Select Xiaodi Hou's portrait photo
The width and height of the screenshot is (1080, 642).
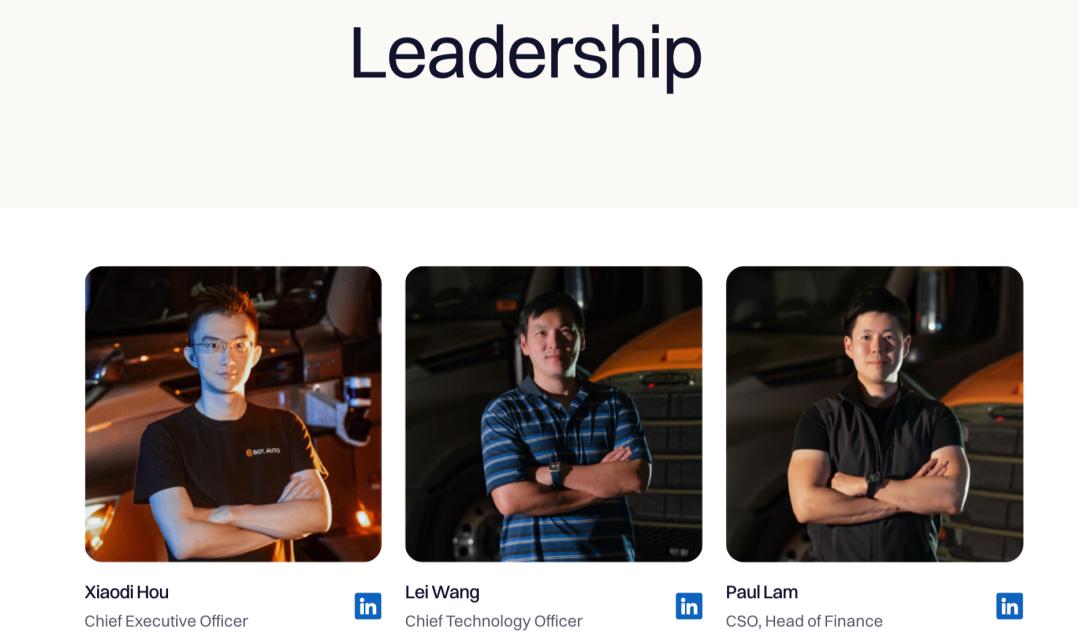pyautogui.click(x=233, y=414)
